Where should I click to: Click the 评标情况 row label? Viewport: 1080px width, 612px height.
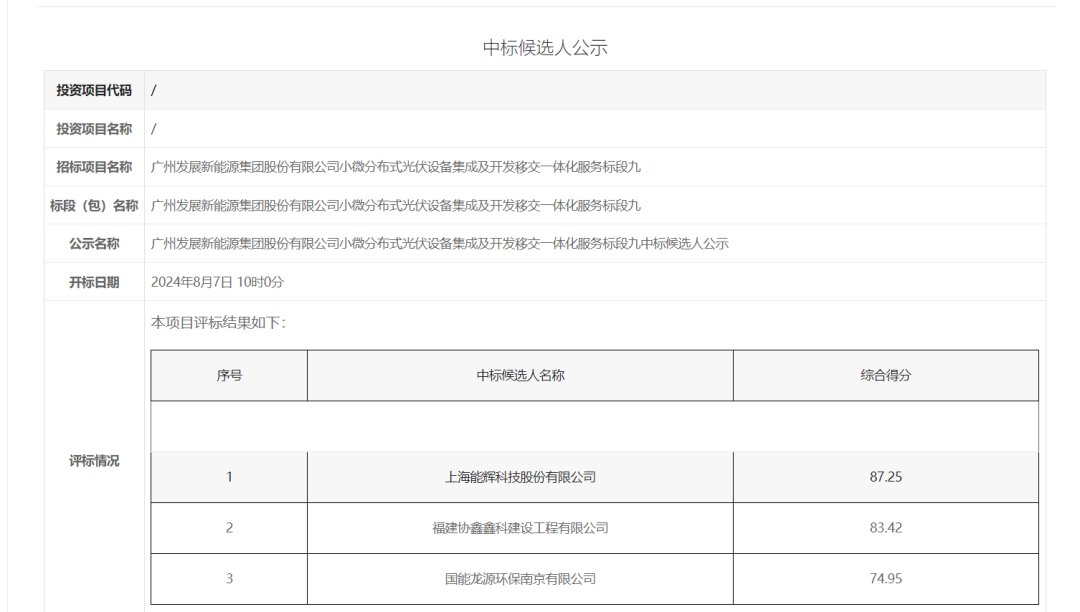point(94,461)
